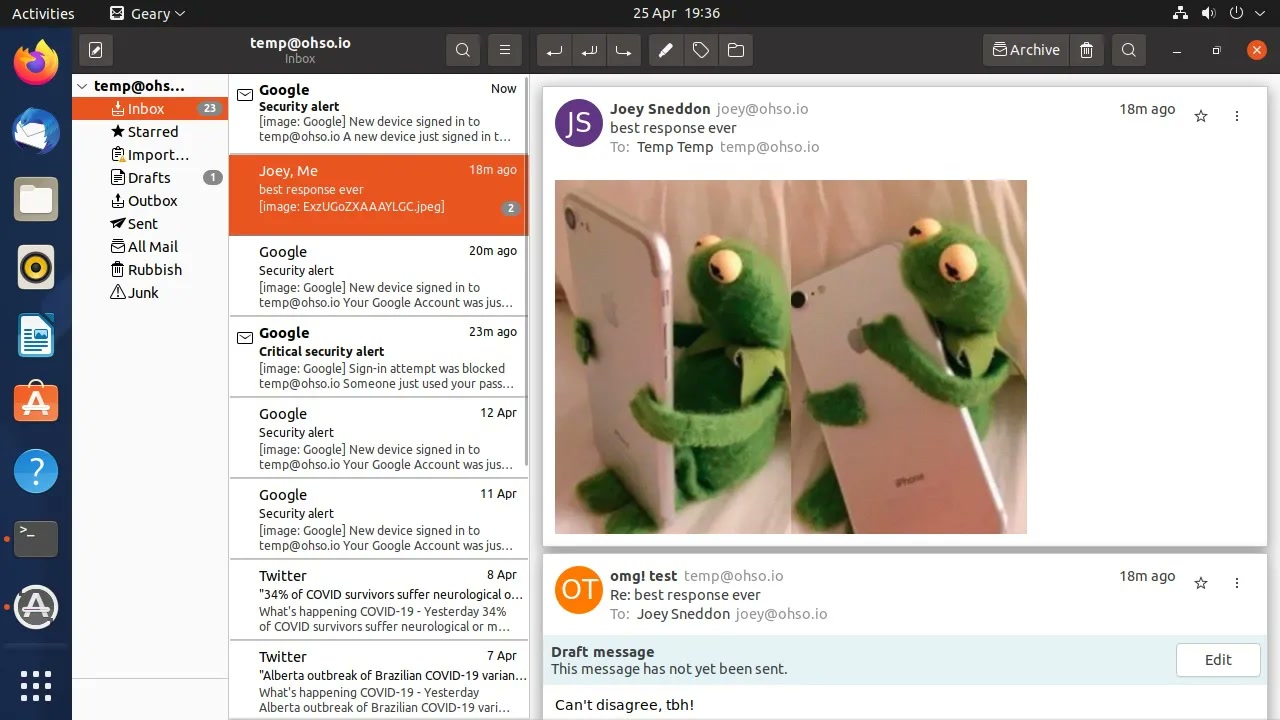
Task: Open the Twitter email from 8 Apr
Action: 378,600
